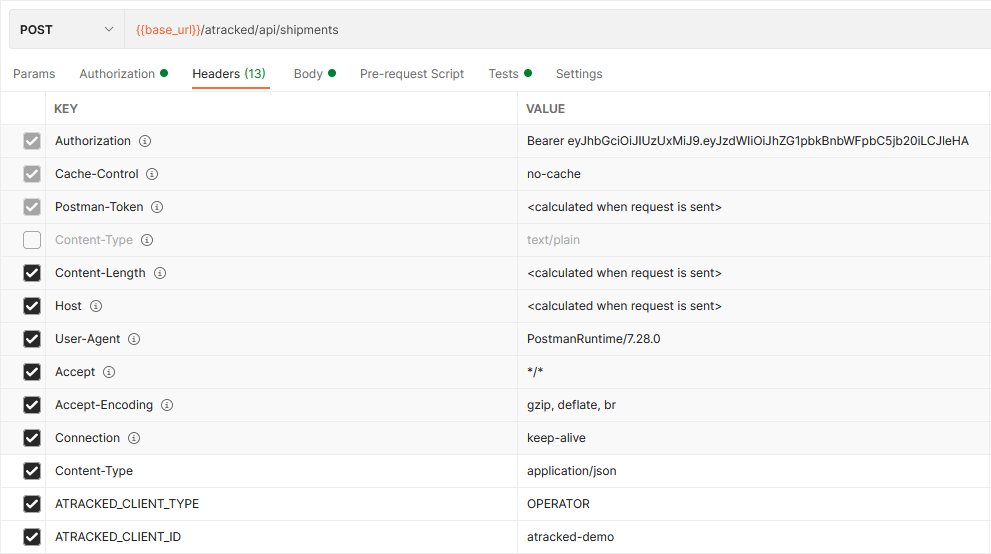Click the KEY column header
This screenshot has height=554, width=991.
[66, 109]
